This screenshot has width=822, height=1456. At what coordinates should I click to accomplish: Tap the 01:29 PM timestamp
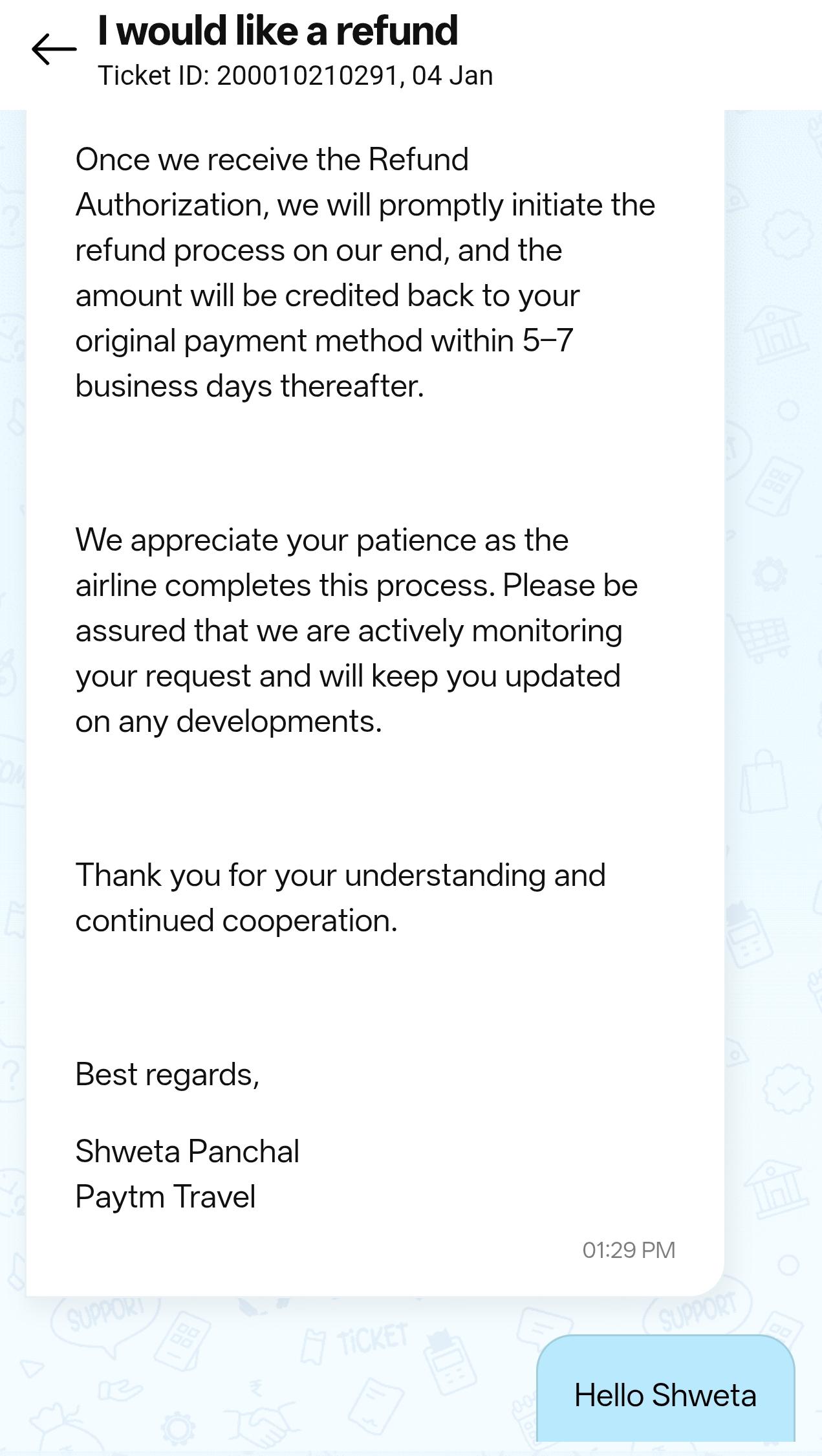pyautogui.click(x=628, y=1250)
